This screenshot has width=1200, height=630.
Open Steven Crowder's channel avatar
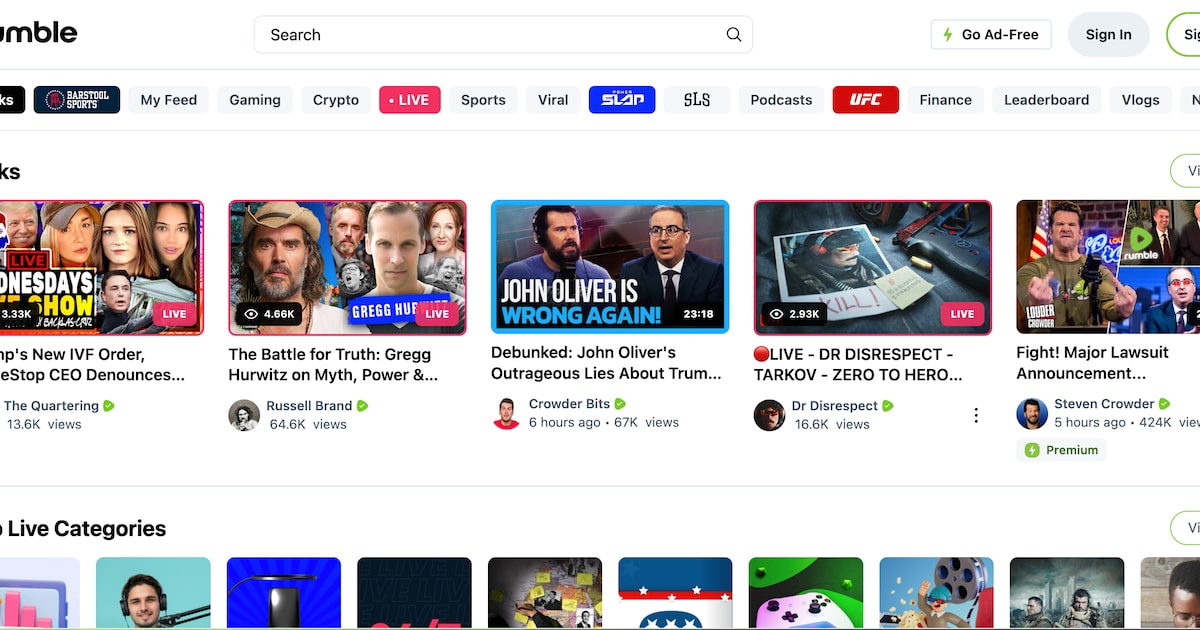pyautogui.click(x=1032, y=414)
